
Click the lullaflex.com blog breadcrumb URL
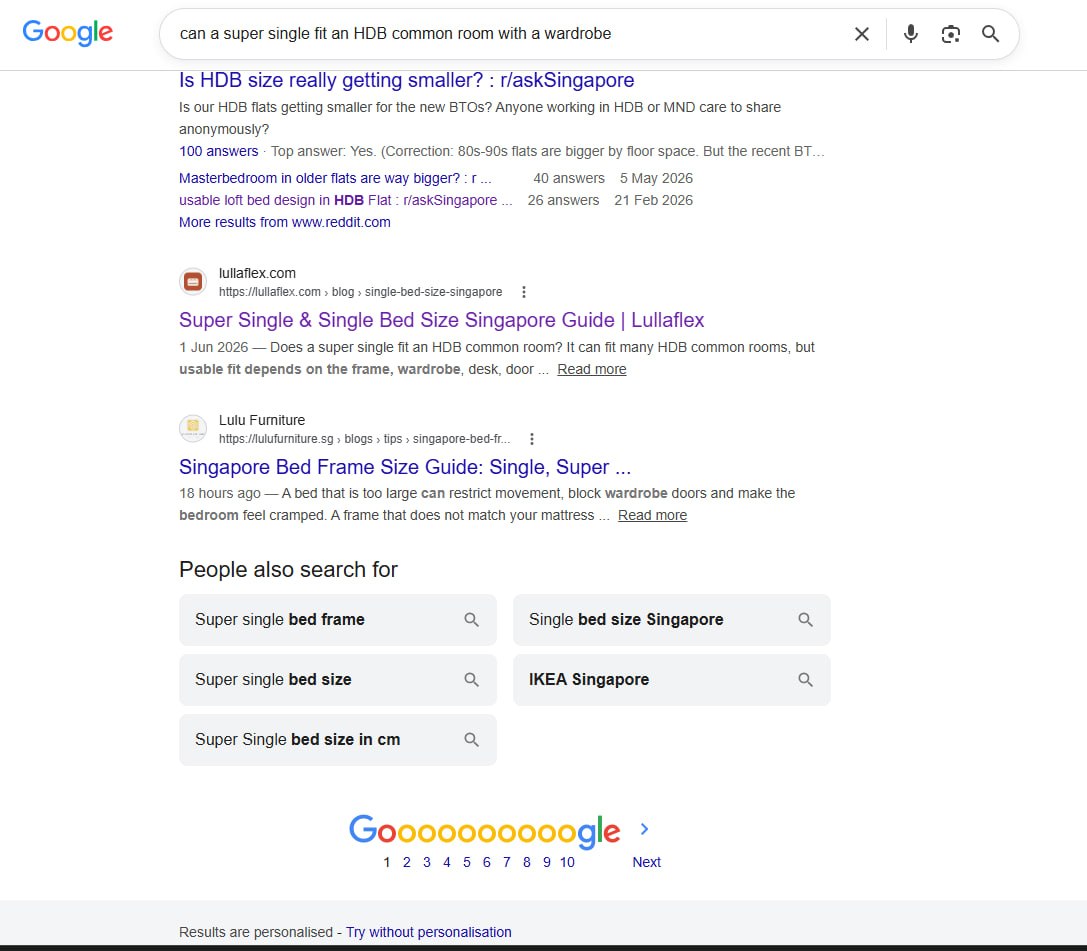point(360,292)
